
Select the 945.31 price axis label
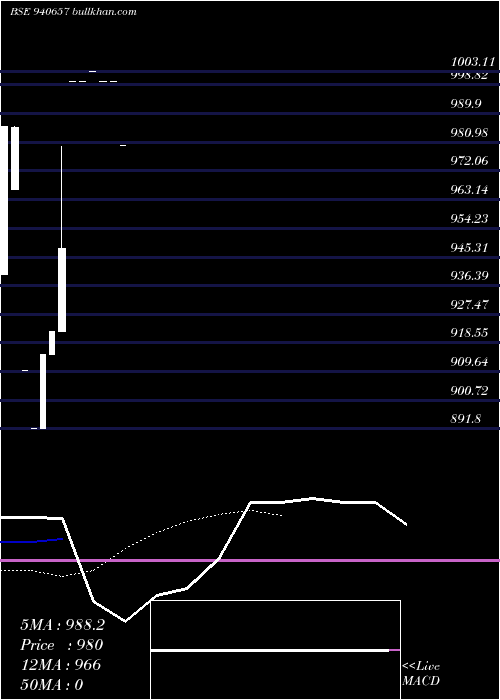click(469, 247)
